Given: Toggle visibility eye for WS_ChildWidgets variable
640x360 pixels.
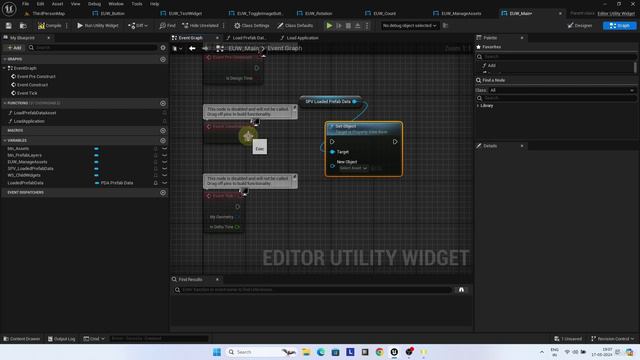Looking at the screenshot, I should click(x=164, y=176).
